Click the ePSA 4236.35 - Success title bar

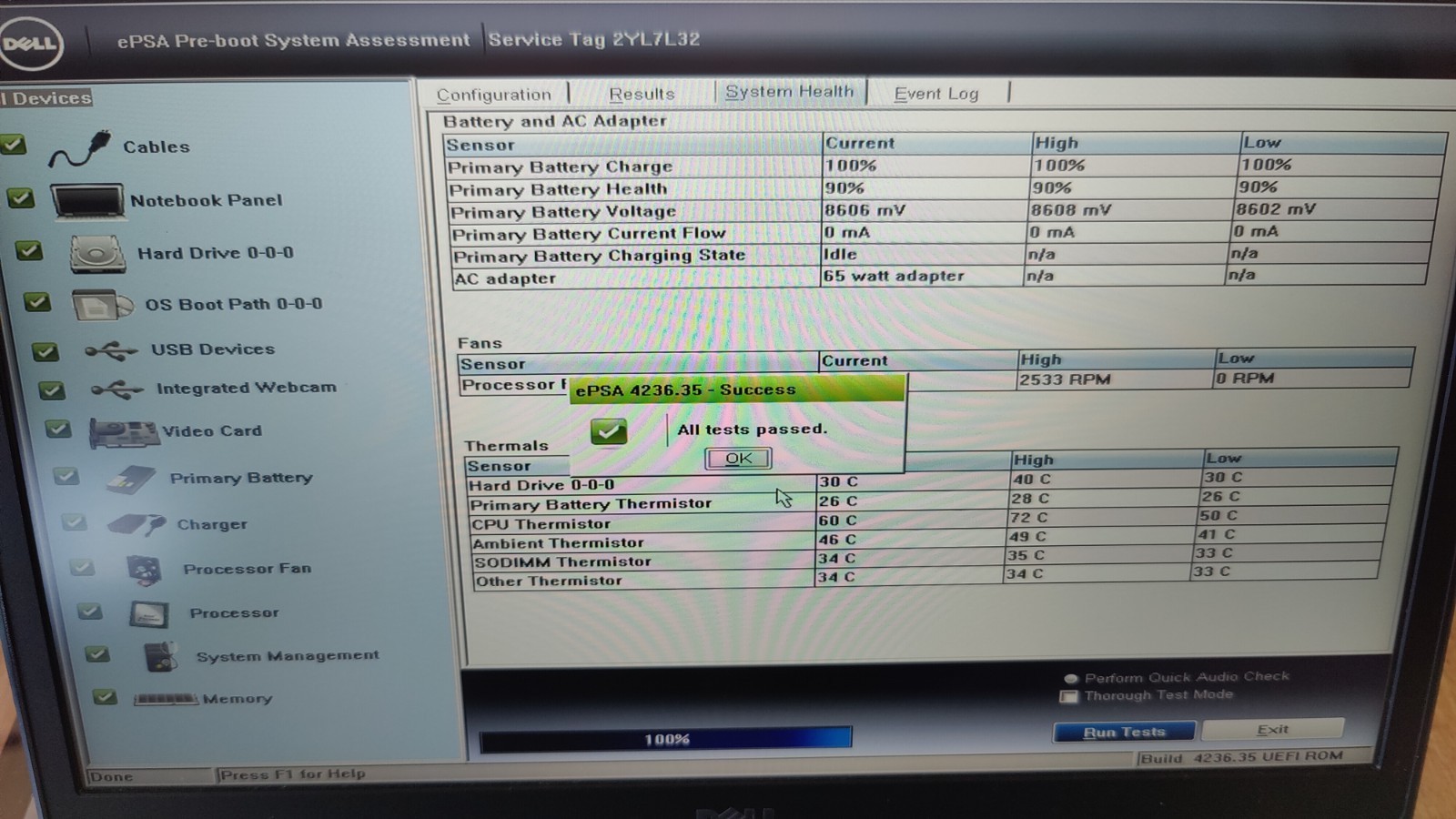[x=737, y=389]
